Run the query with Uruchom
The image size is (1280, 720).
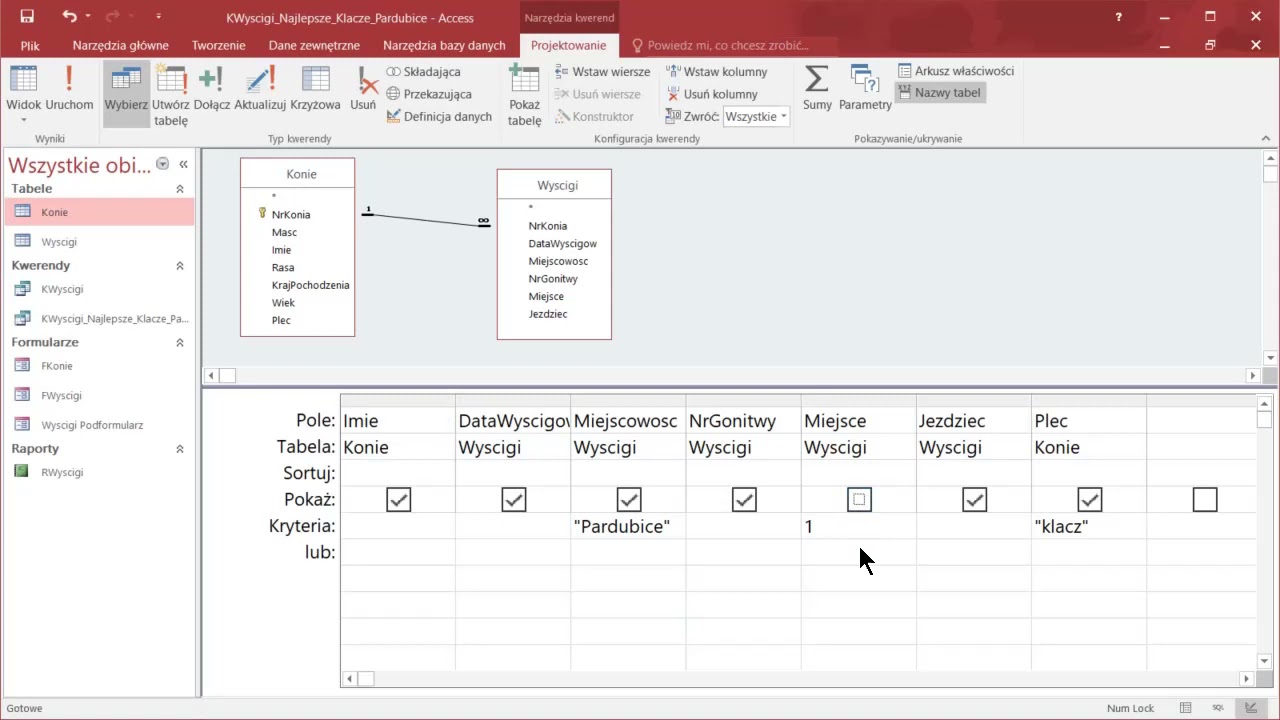[x=69, y=90]
